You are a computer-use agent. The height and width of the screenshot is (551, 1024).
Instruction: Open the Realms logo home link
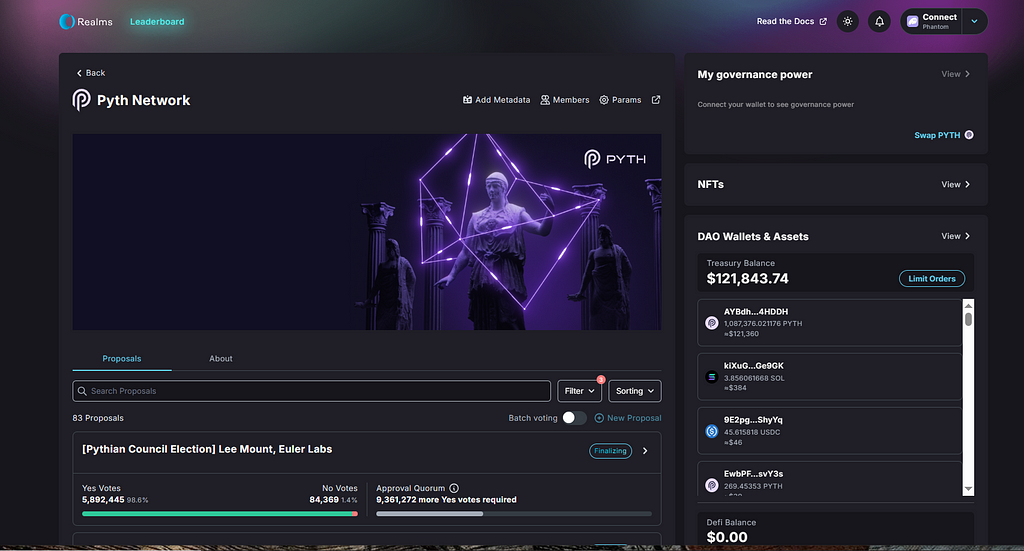(86, 22)
